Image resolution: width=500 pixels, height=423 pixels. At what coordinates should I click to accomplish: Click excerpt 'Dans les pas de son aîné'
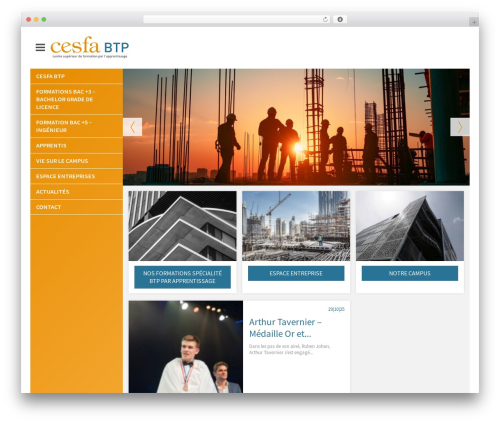pos(289,349)
